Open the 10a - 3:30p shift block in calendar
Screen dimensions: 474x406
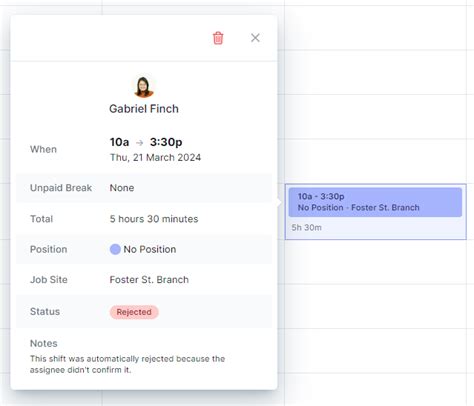375,202
